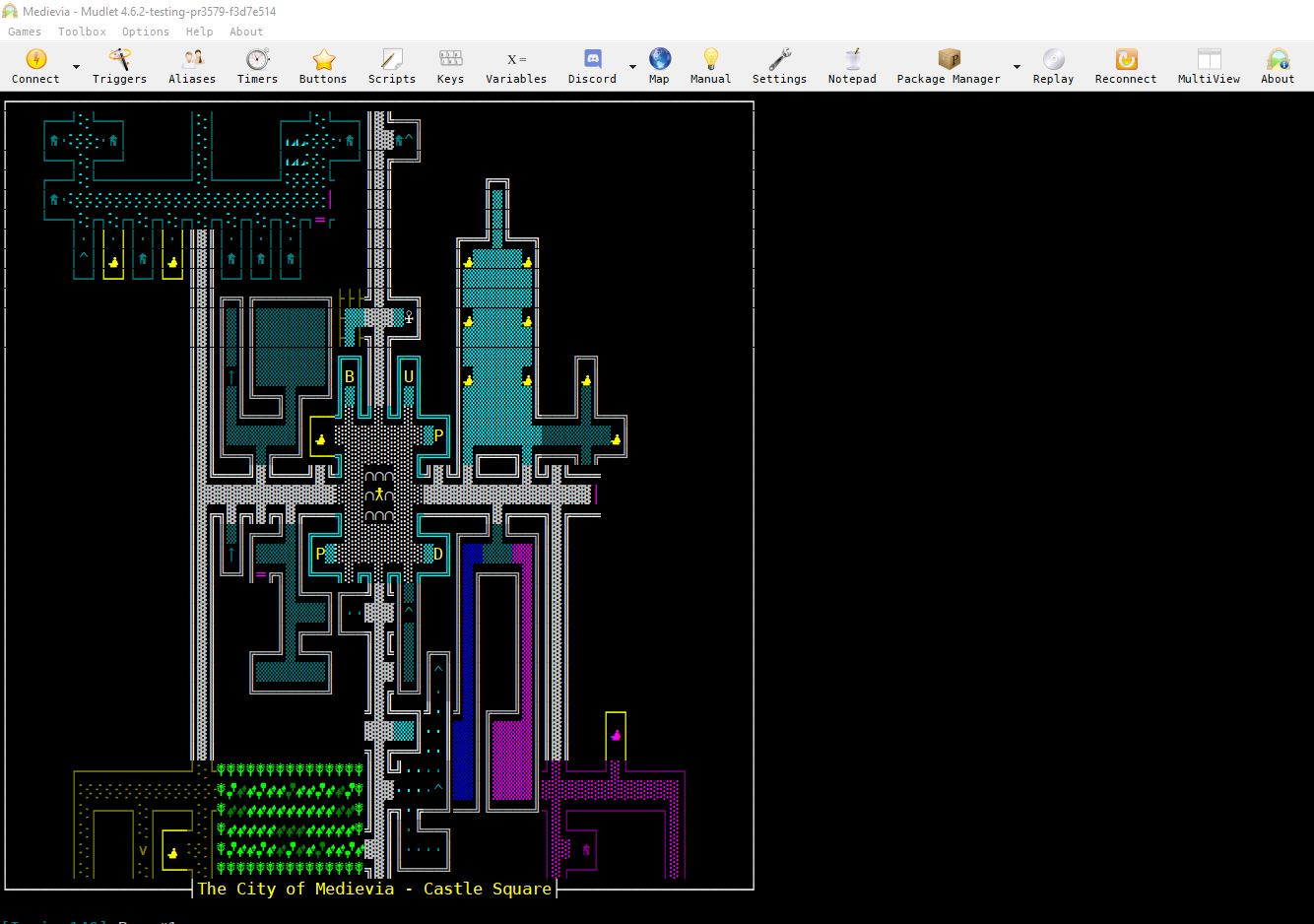1314x924 pixels.
Task: Open the Package Manager
Action: pyautogui.click(x=949, y=66)
